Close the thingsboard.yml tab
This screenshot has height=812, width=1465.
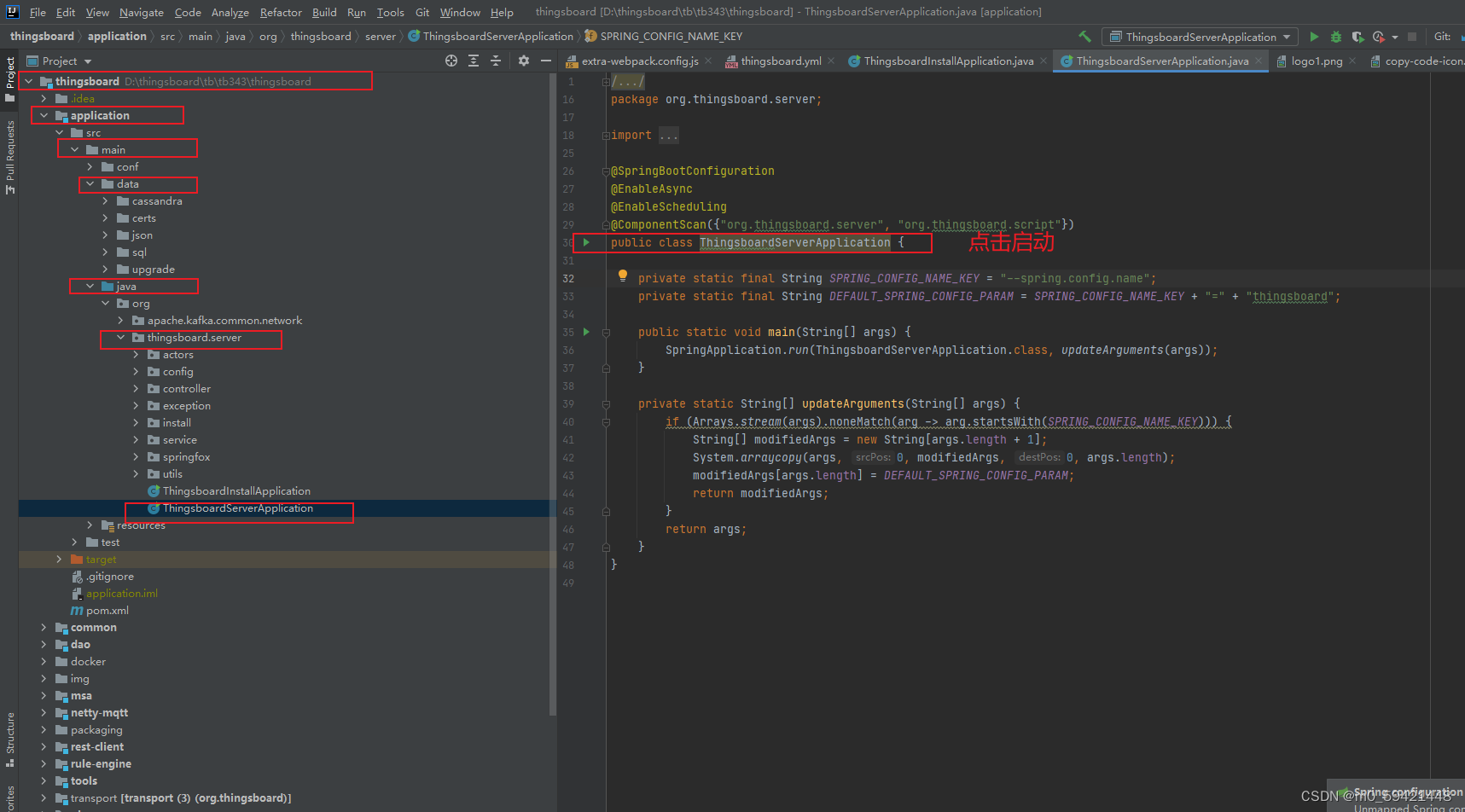tap(833, 61)
